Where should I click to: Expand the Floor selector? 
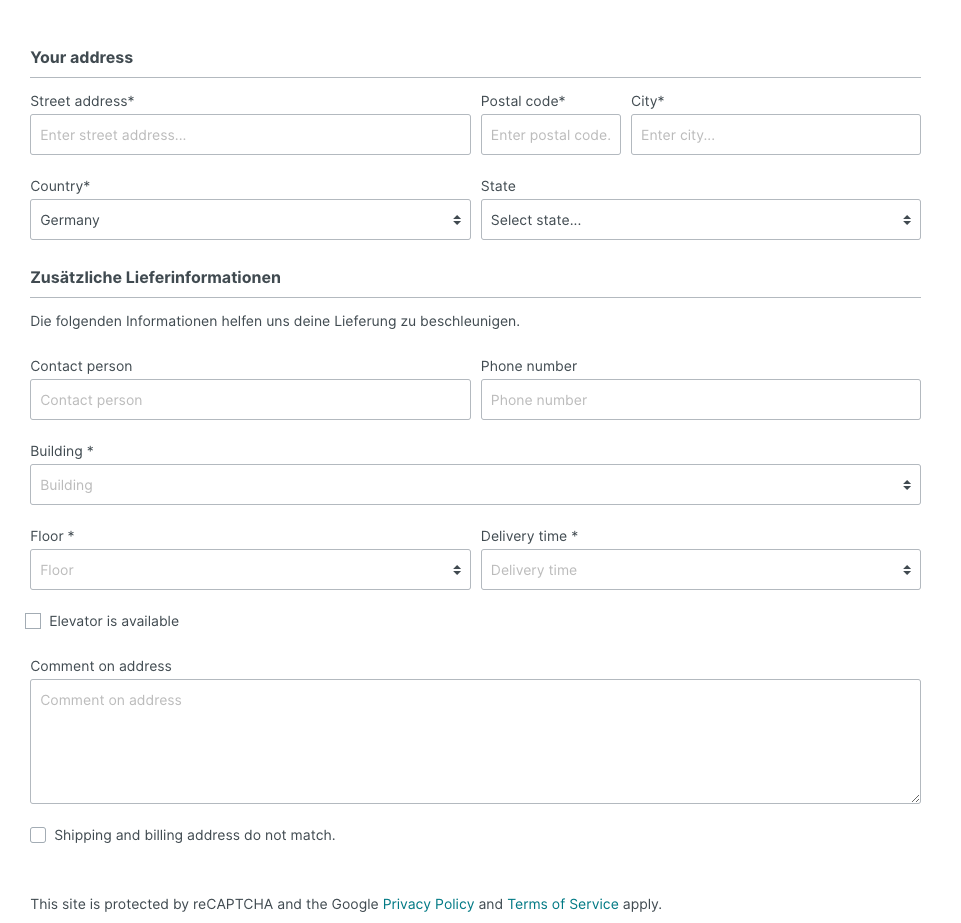tap(250, 569)
